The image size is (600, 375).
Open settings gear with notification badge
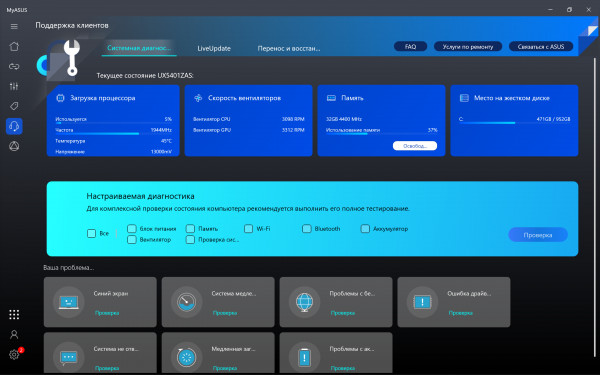pos(14,354)
